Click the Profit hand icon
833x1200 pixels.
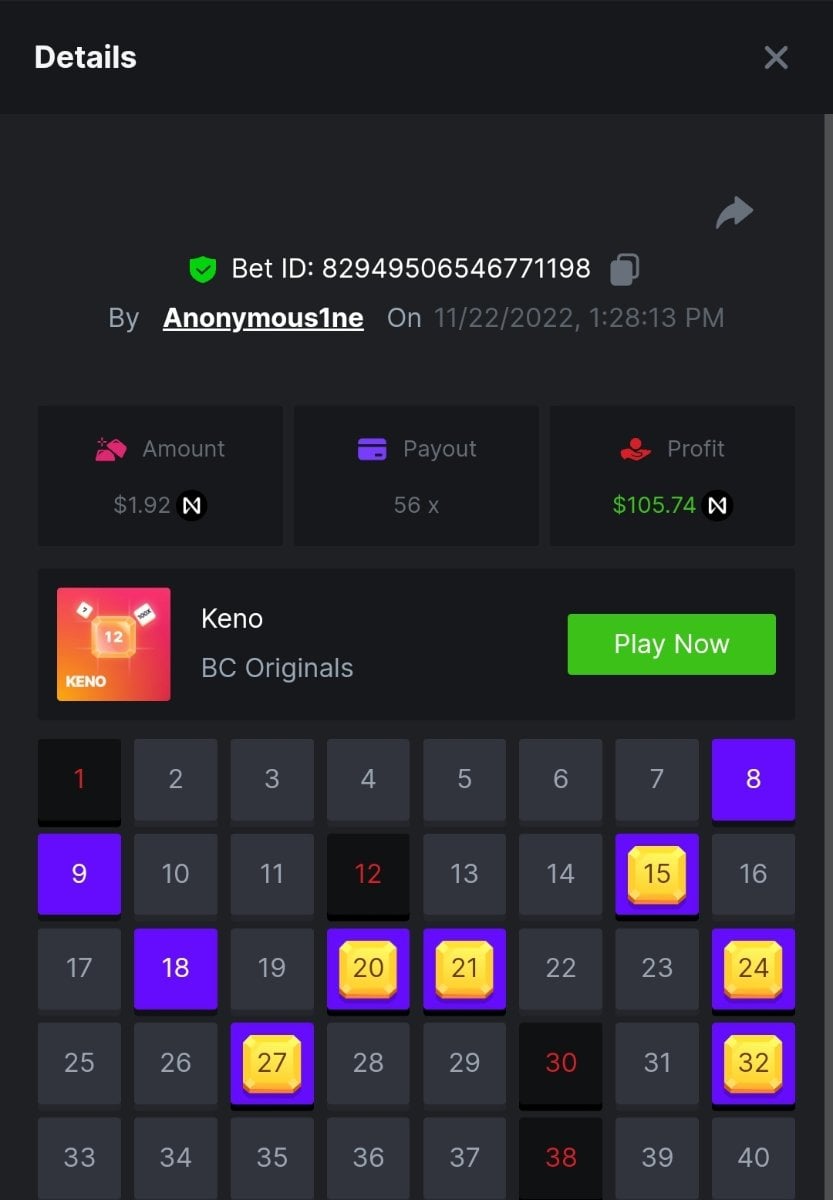point(636,449)
